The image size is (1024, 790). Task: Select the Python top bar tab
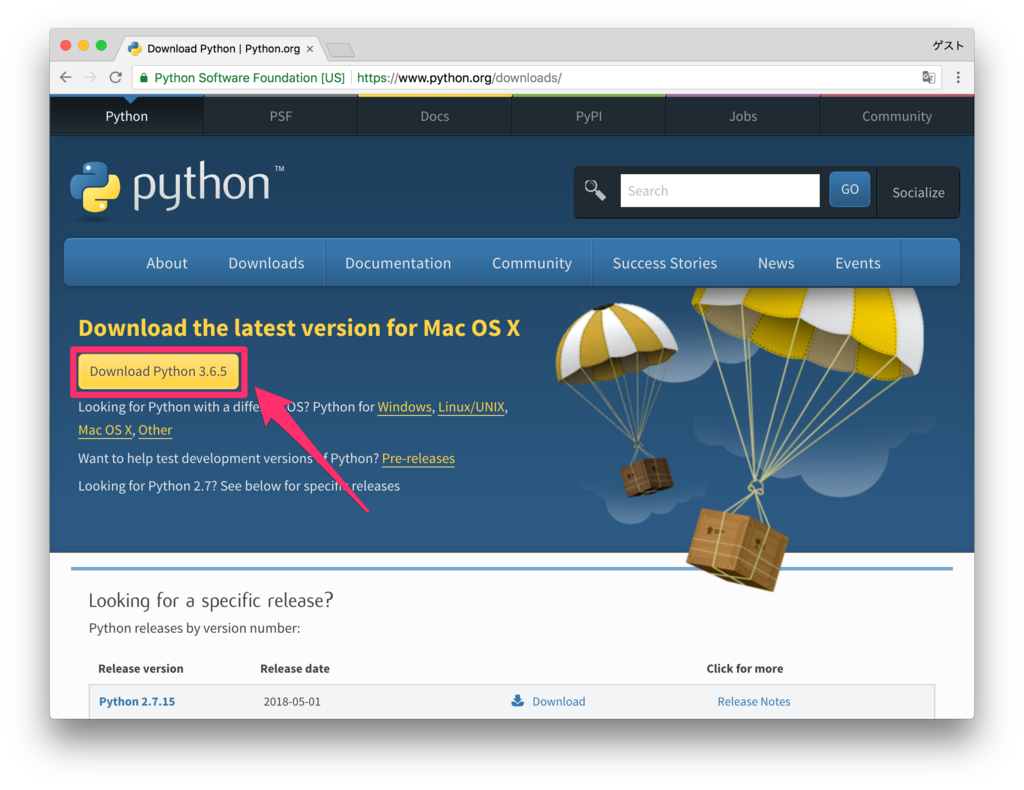pyautogui.click(x=127, y=116)
